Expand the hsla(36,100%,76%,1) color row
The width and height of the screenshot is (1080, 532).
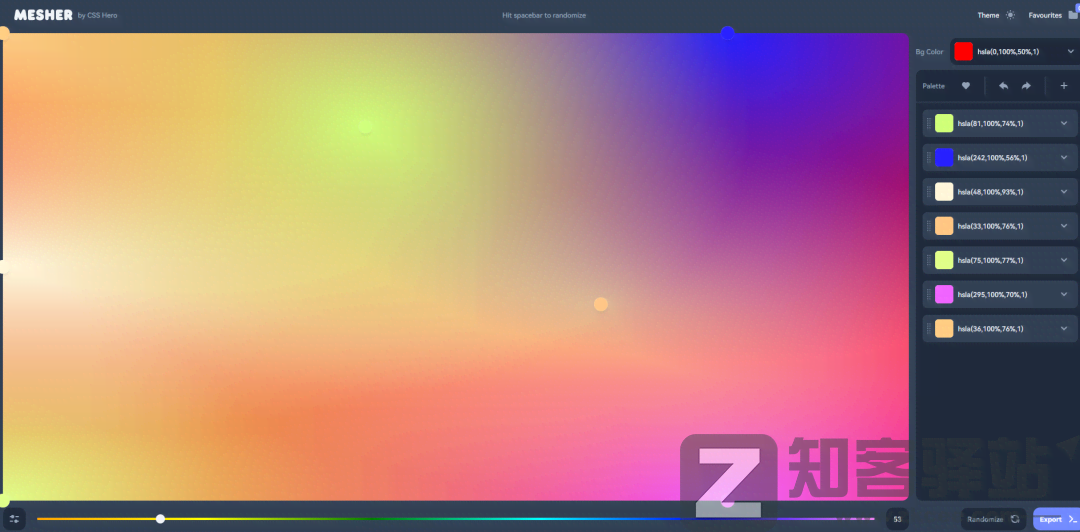[x=1064, y=328]
